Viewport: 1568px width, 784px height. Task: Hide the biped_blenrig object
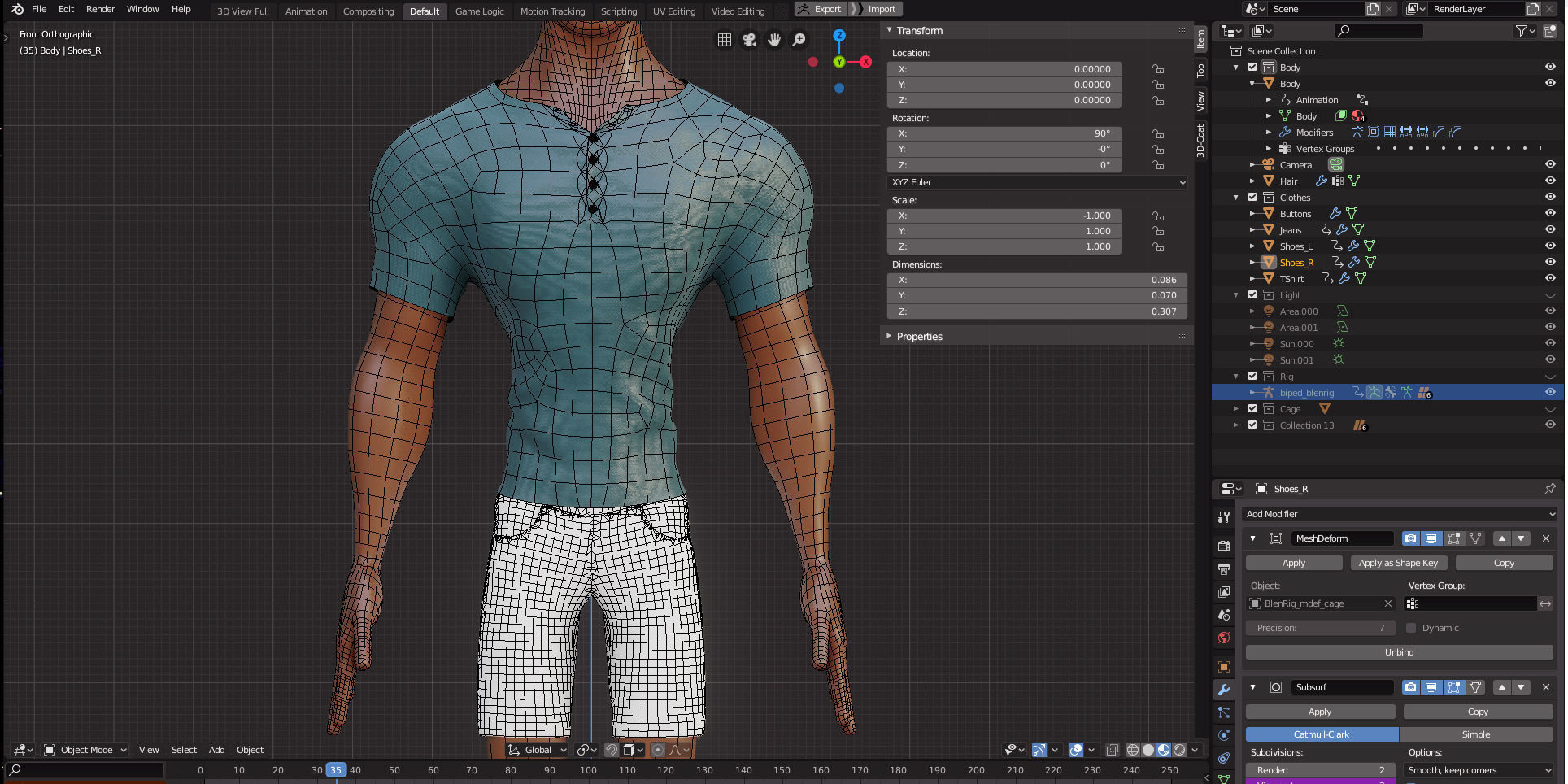click(1550, 392)
